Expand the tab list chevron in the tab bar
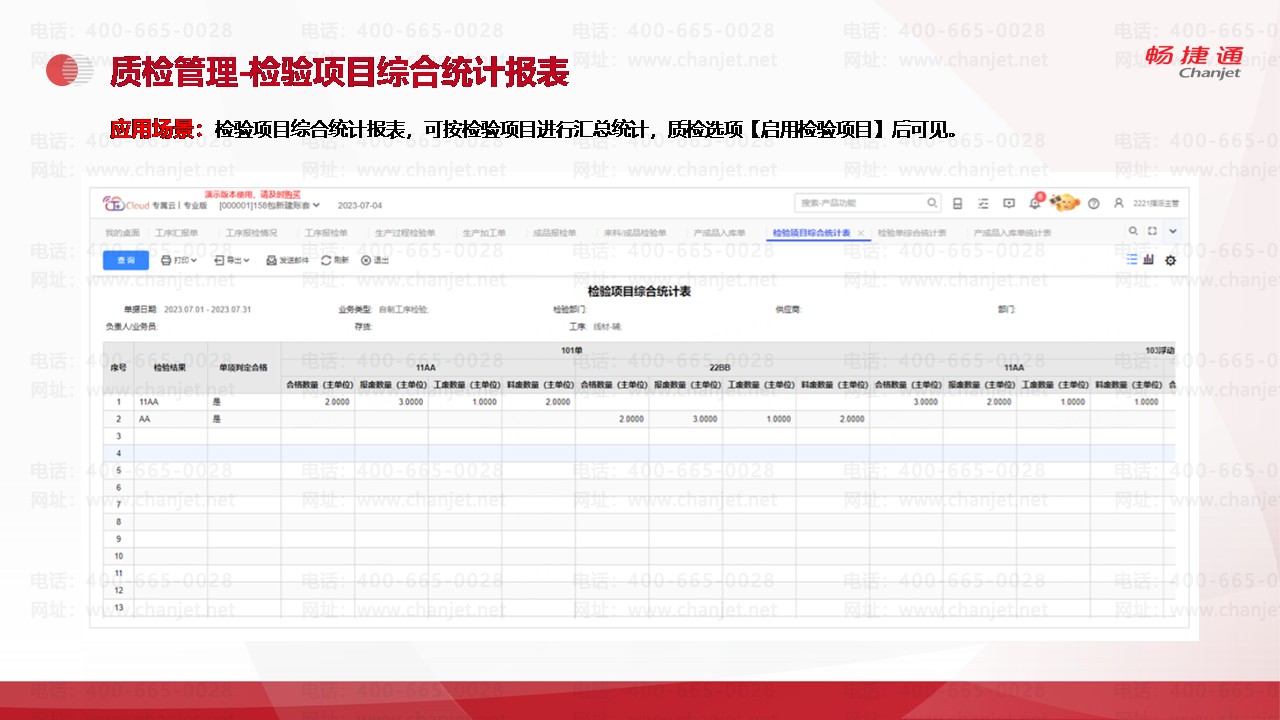Image resolution: width=1280 pixels, height=720 pixels. (x=1173, y=231)
